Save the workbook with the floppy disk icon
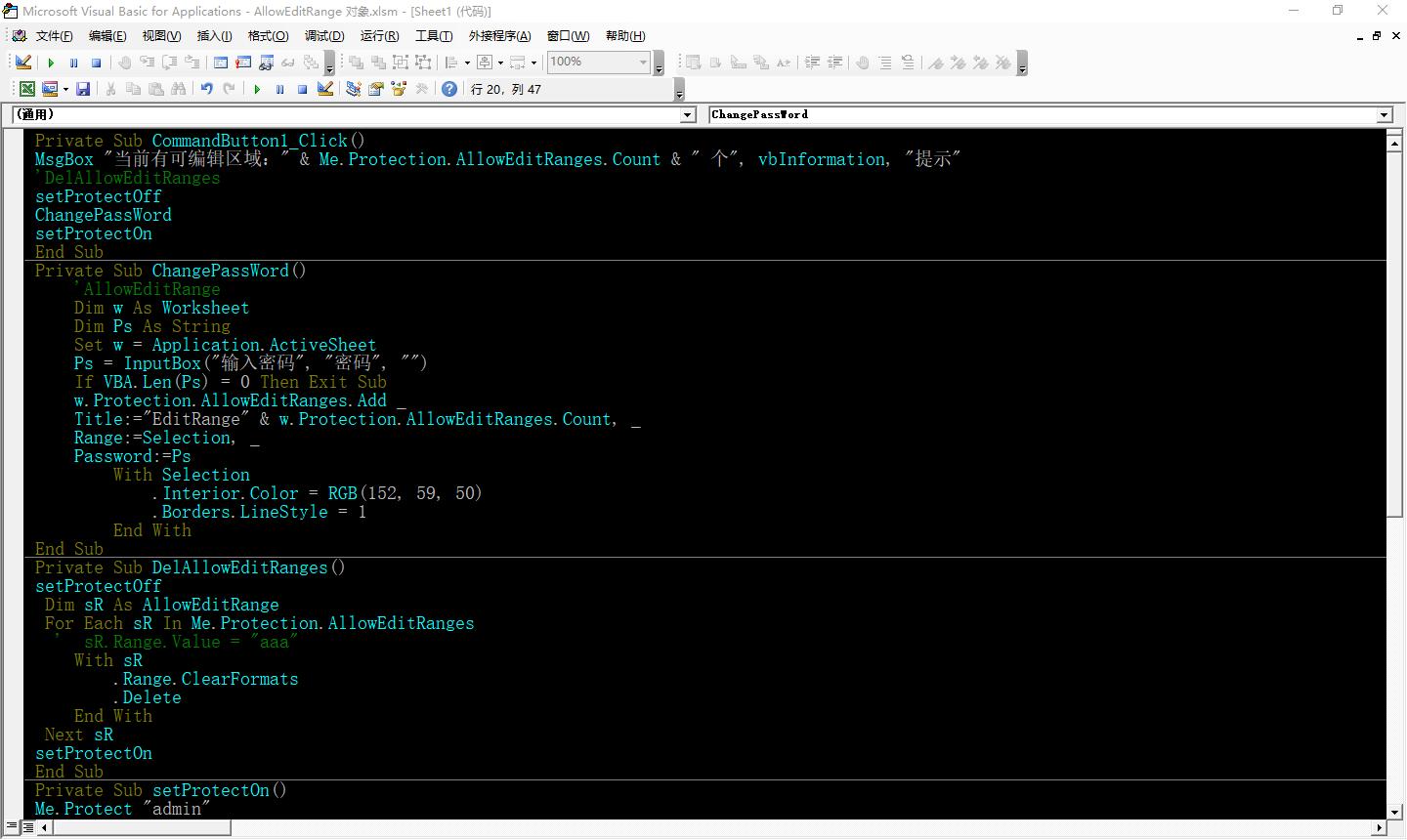 (x=83, y=89)
